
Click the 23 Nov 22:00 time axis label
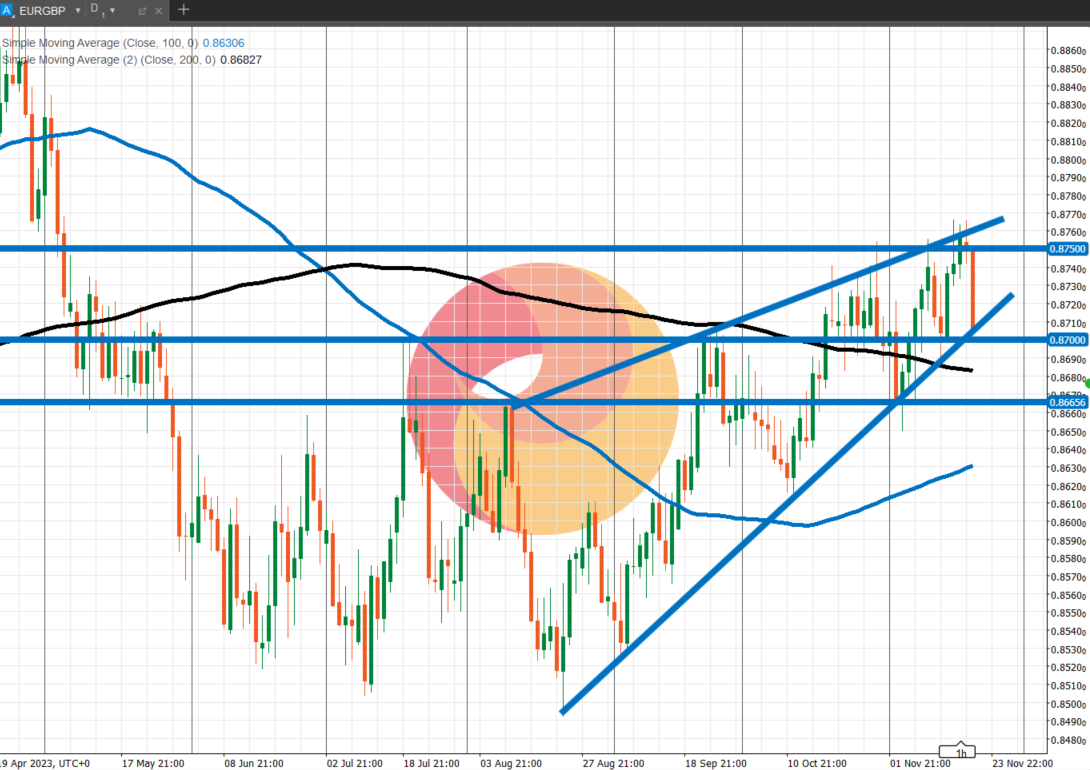(1022, 763)
